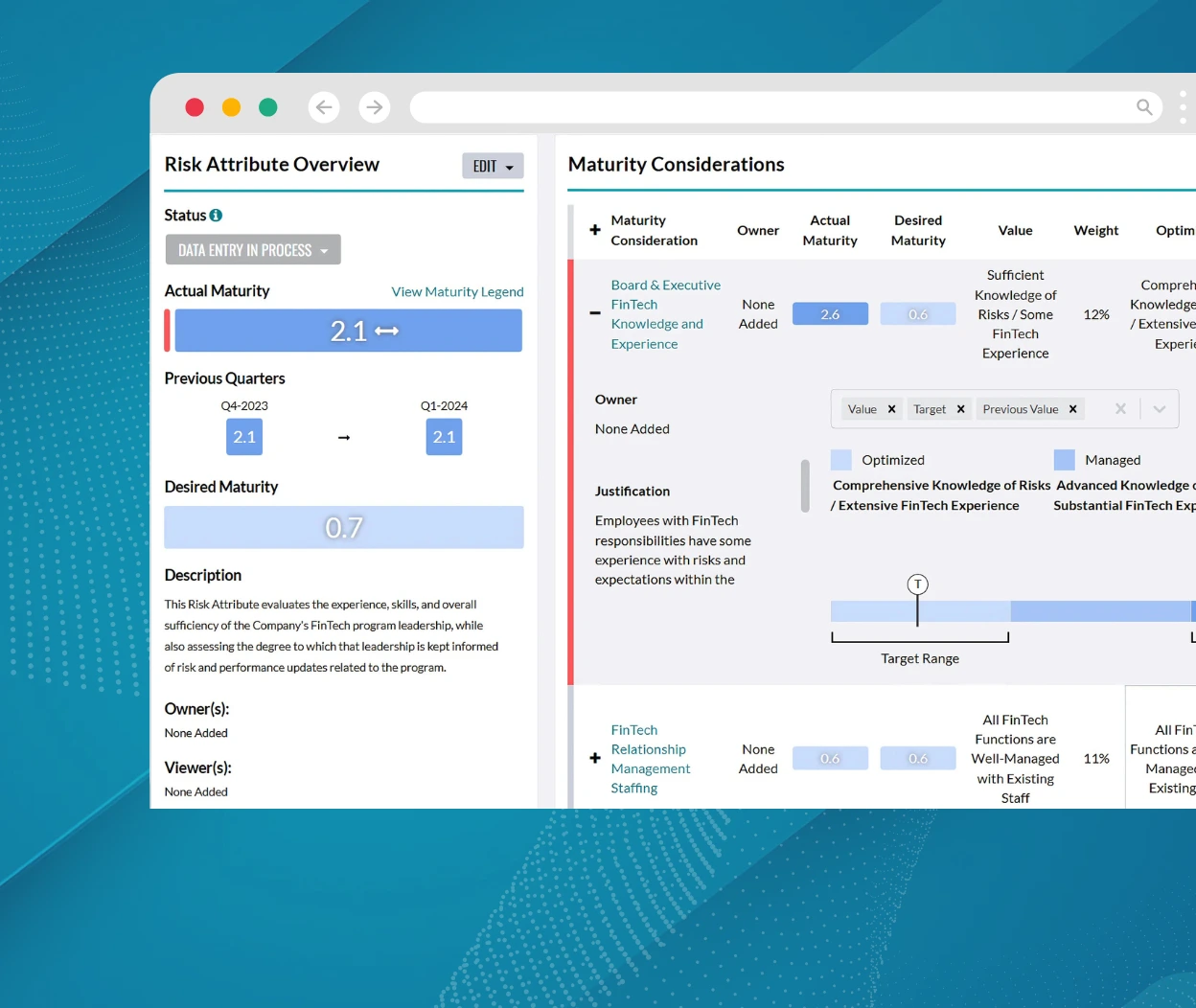Expand all rows with header plus icon
1196x1008 pixels.
click(595, 230)
